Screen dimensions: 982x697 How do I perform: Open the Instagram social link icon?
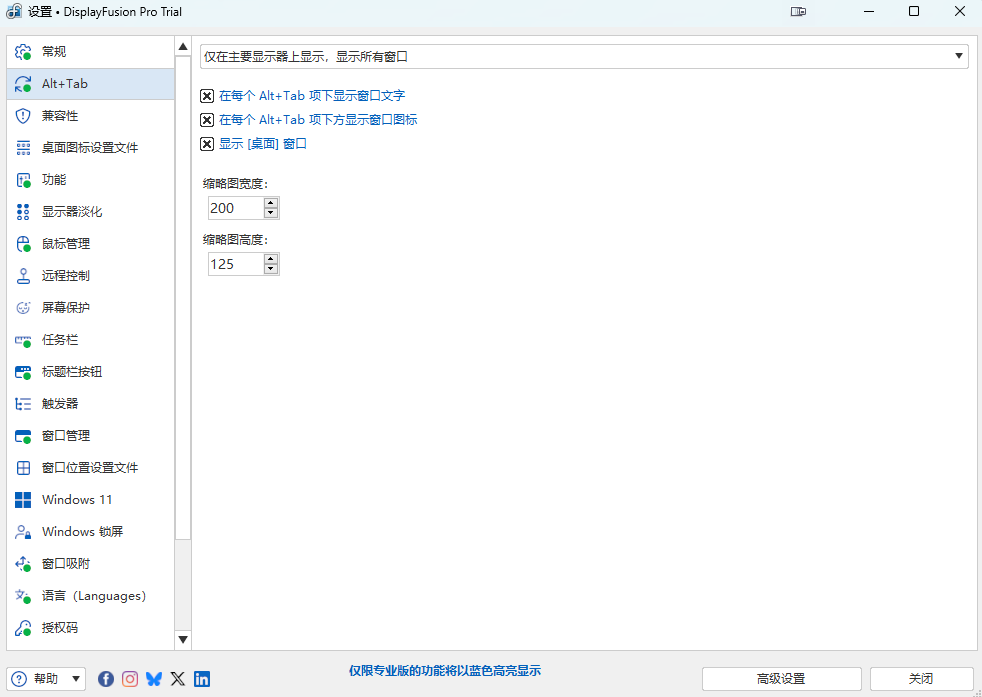(130, 679)
